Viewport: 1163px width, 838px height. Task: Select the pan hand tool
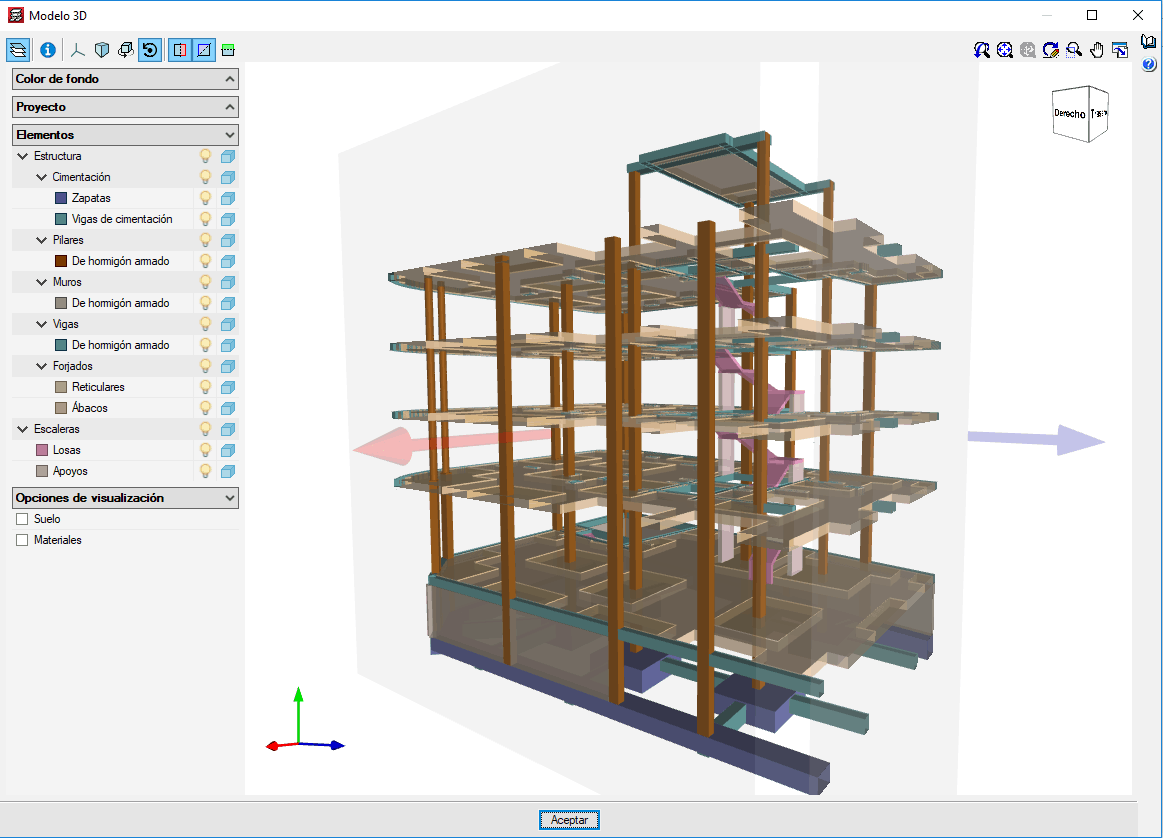pyautogui.click(x=1096, y=50)
